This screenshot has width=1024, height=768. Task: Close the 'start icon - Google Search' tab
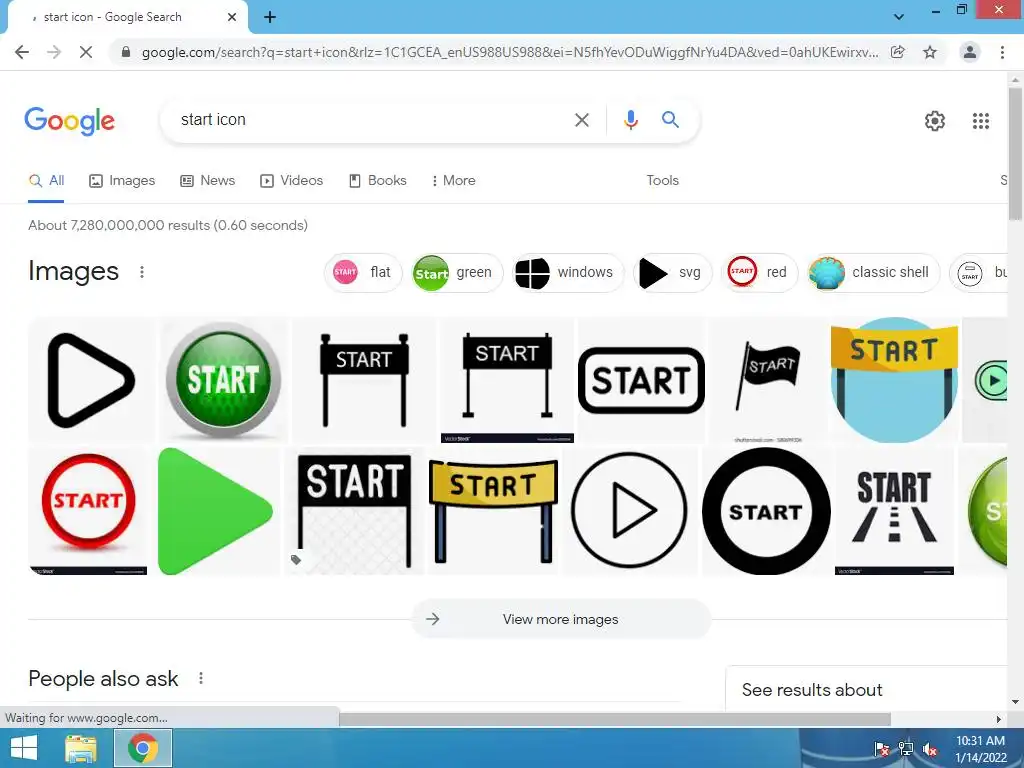pyautogui.click(x=232, y=17)
